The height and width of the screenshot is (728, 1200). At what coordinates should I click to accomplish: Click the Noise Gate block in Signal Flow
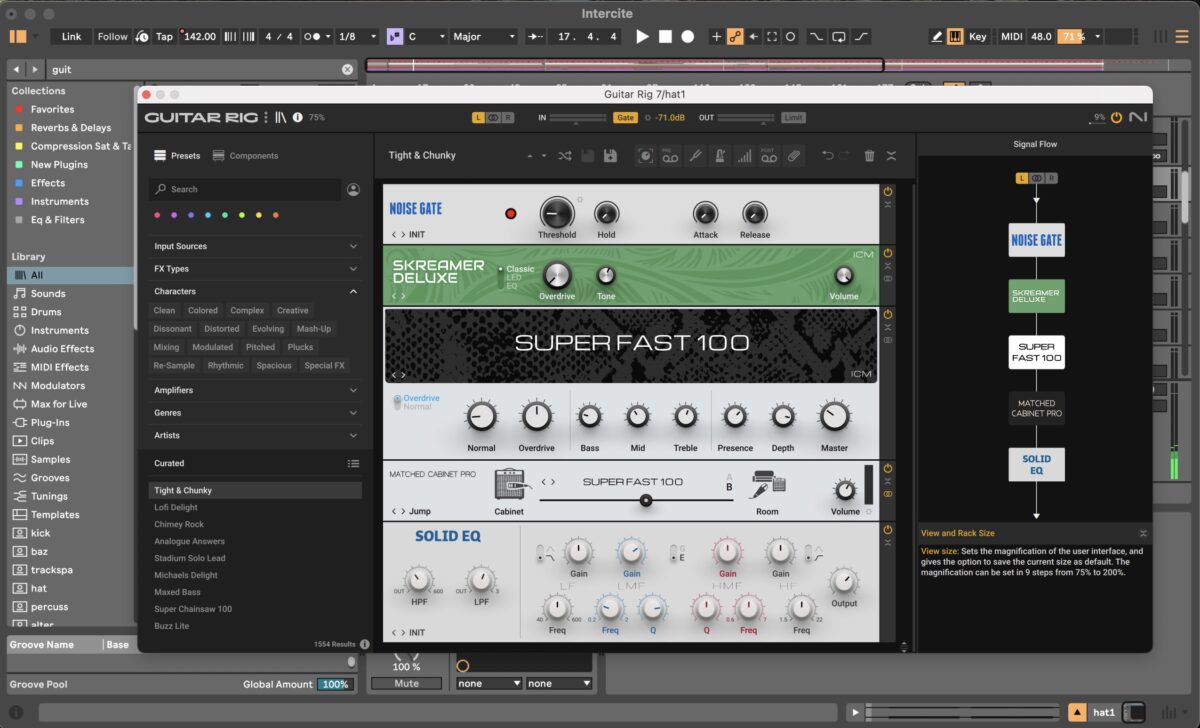1036,240
